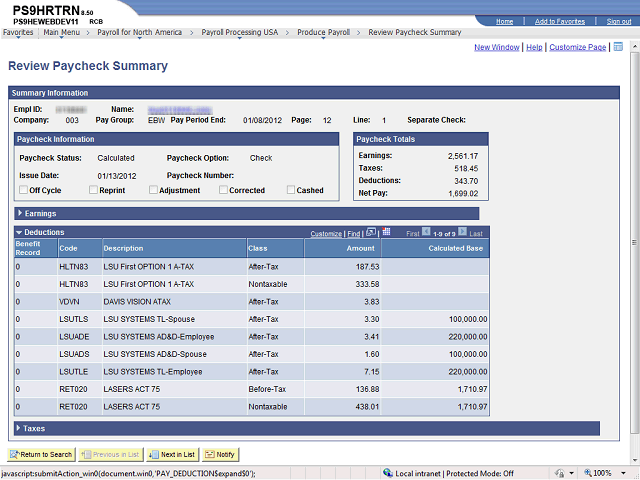Open the Main Menu navigation
The width and height of the screenshot is (640, 480).
62,32
